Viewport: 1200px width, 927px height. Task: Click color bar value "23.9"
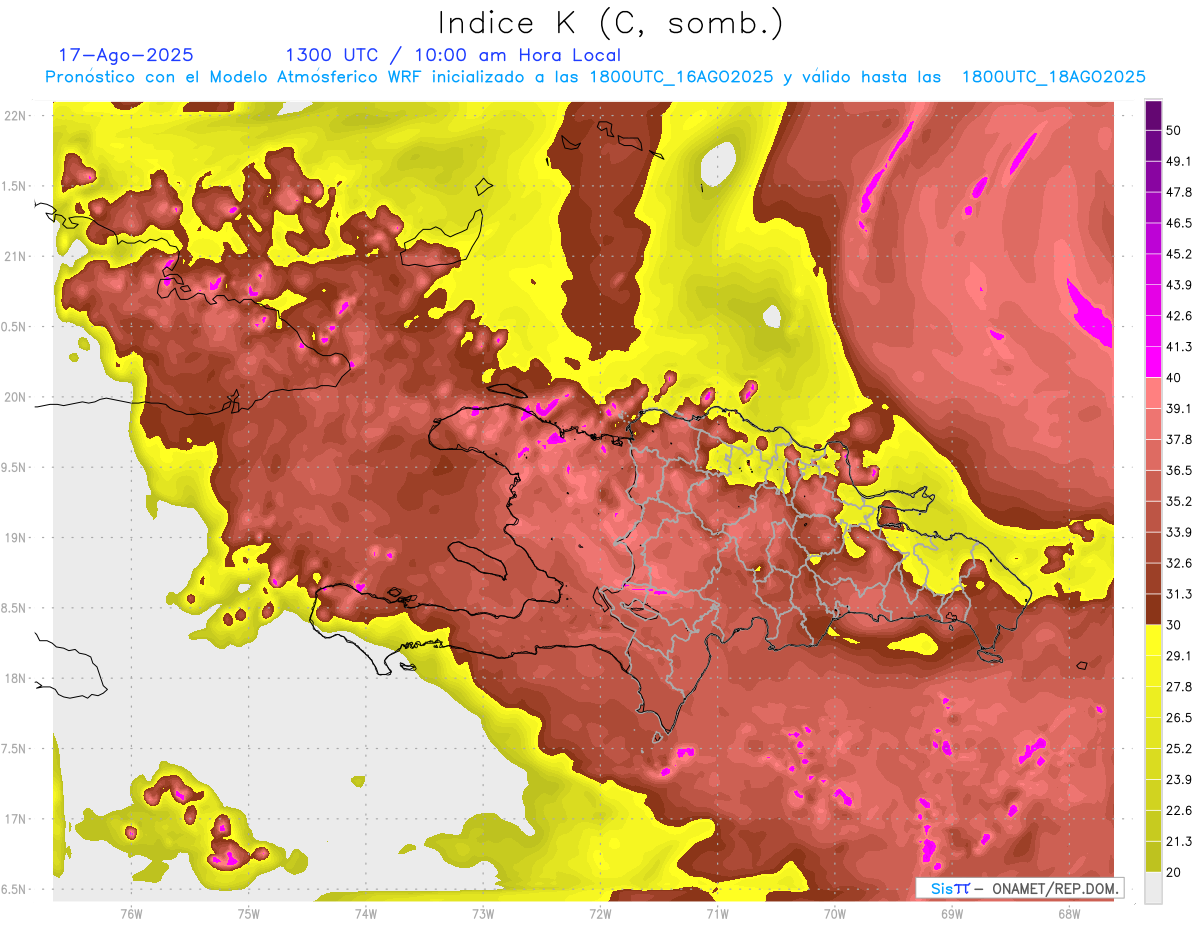click(x=1178, y=780)
